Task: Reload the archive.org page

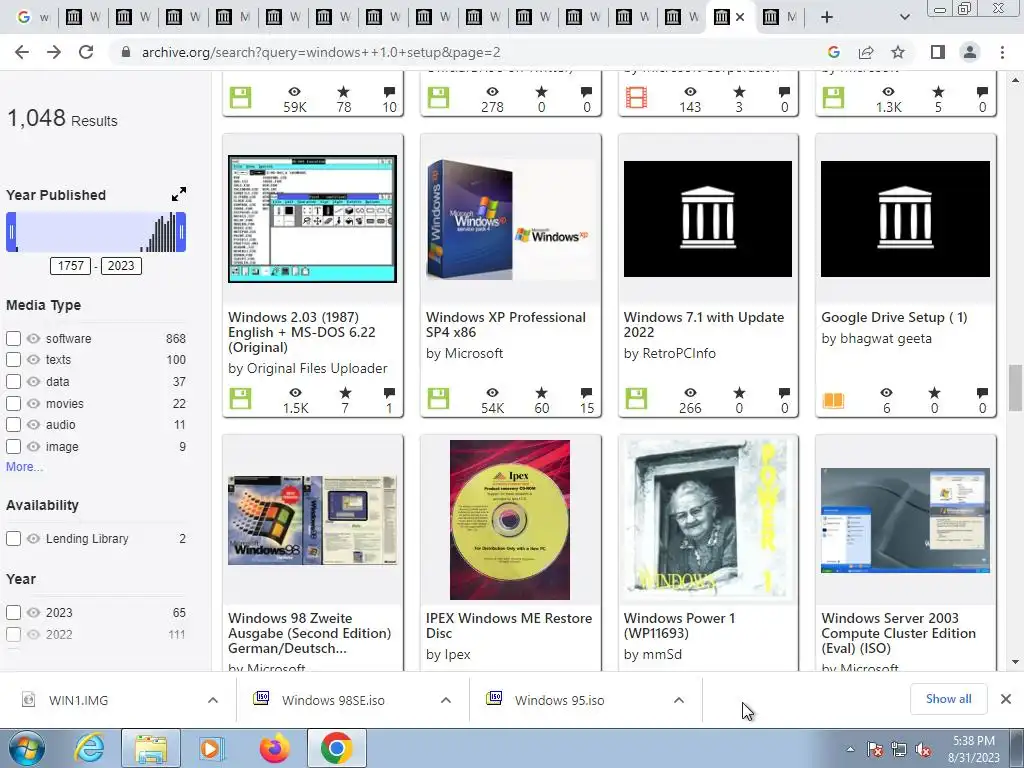Action: point(86,52)
